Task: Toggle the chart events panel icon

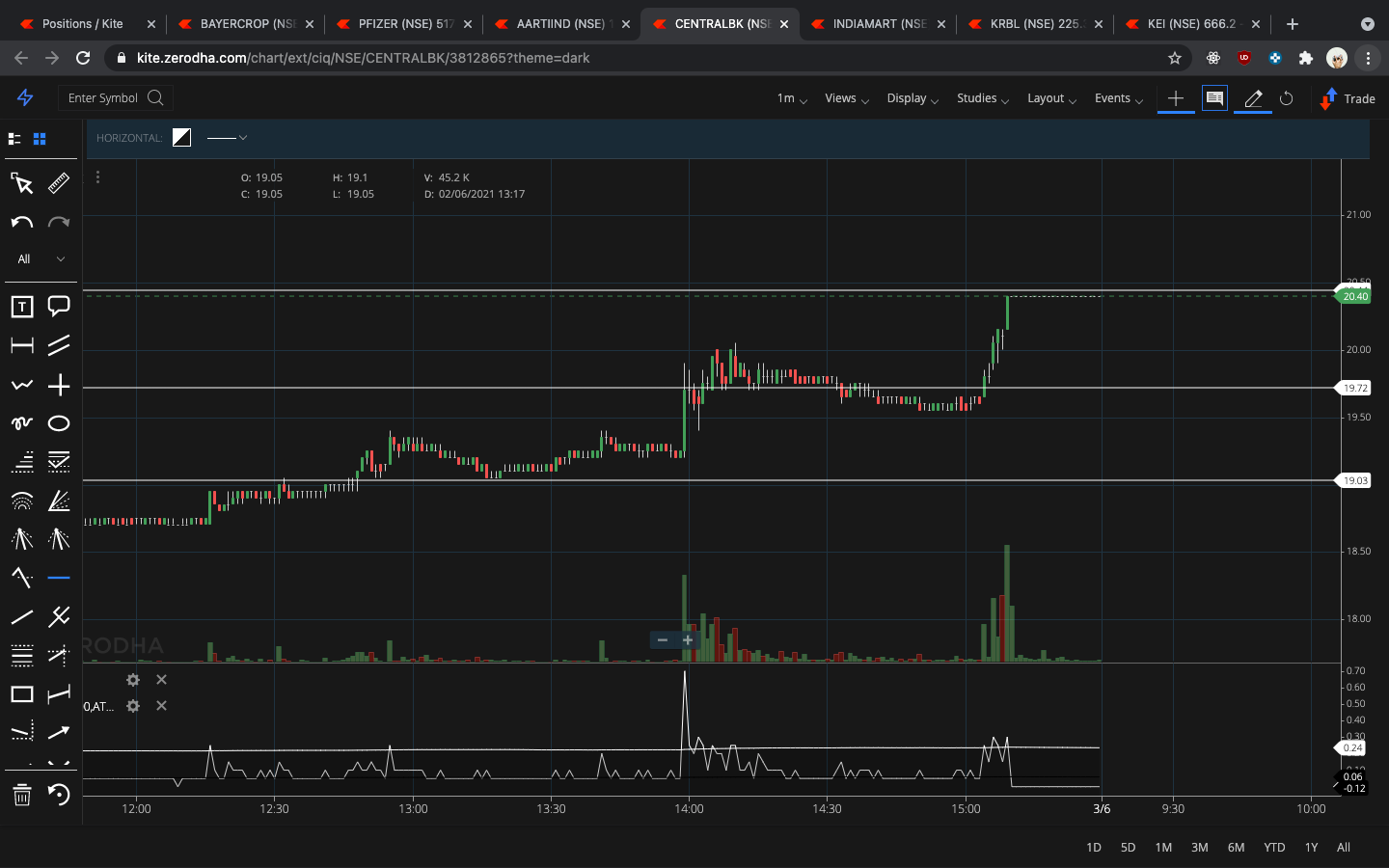Action: coord(1214,98)
